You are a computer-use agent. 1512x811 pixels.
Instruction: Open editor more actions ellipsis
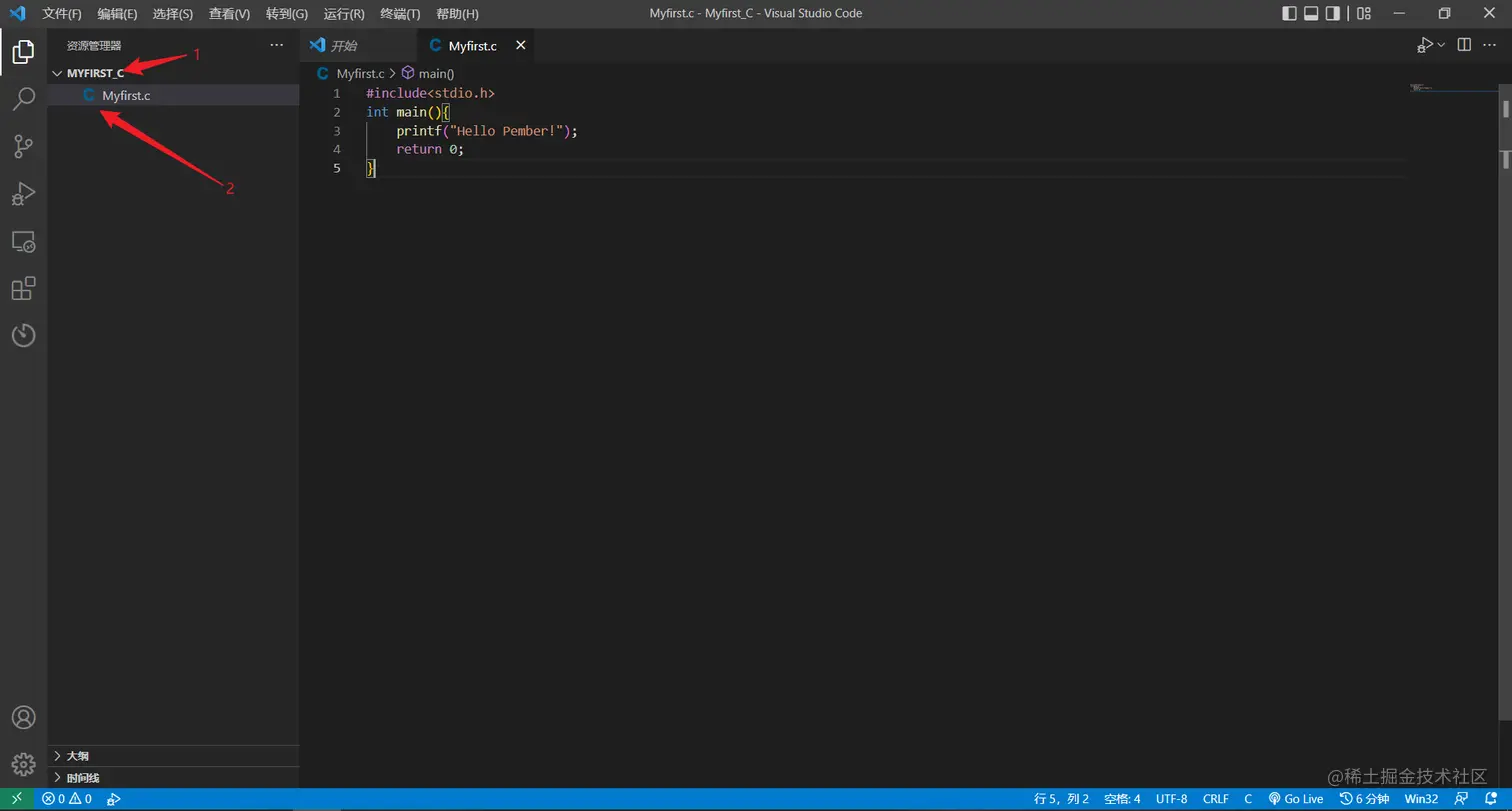(x=1491, y=45)
